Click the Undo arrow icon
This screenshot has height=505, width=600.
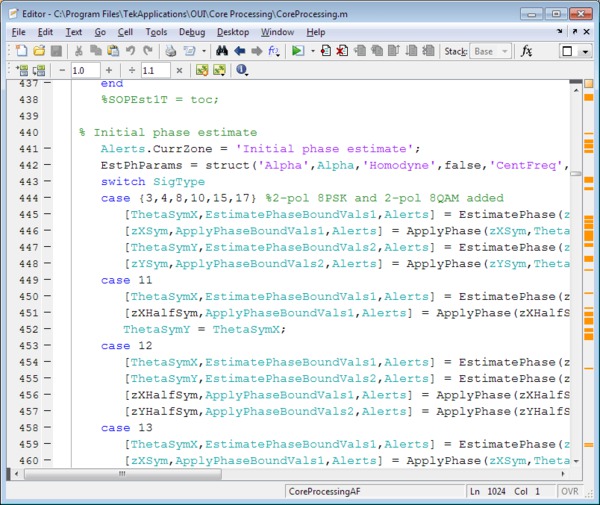[130, 51]
